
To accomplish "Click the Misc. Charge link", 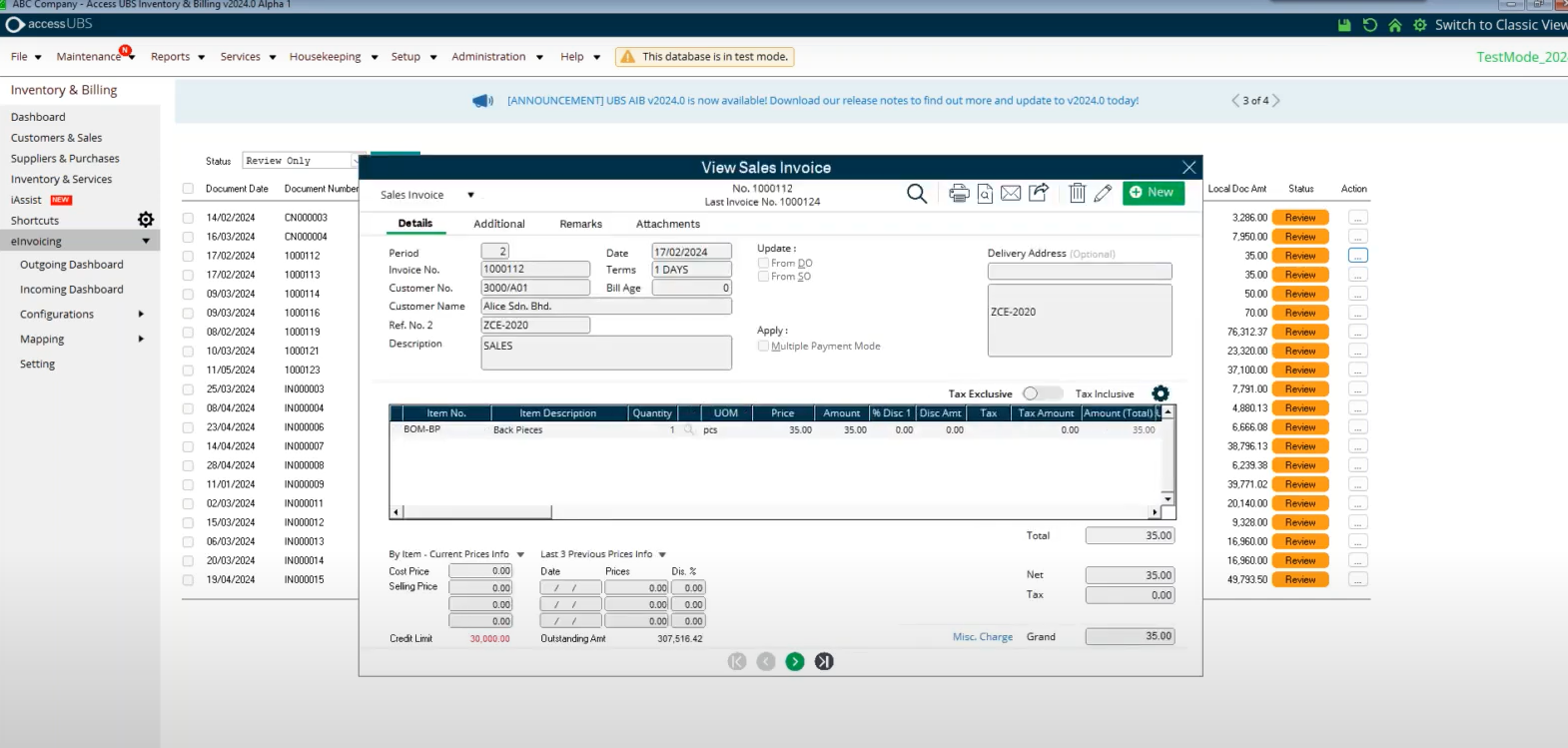I will coord(983,637).
